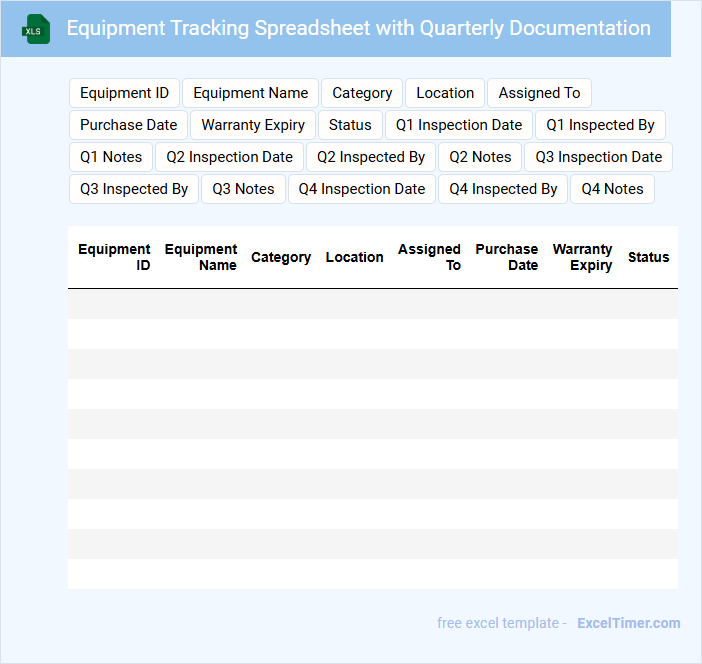The width and height of the screenshot is (702, 664).
Task: Select the Q2 Inspection Date tag
Action: pyautogui.click(x=229, y=157)
